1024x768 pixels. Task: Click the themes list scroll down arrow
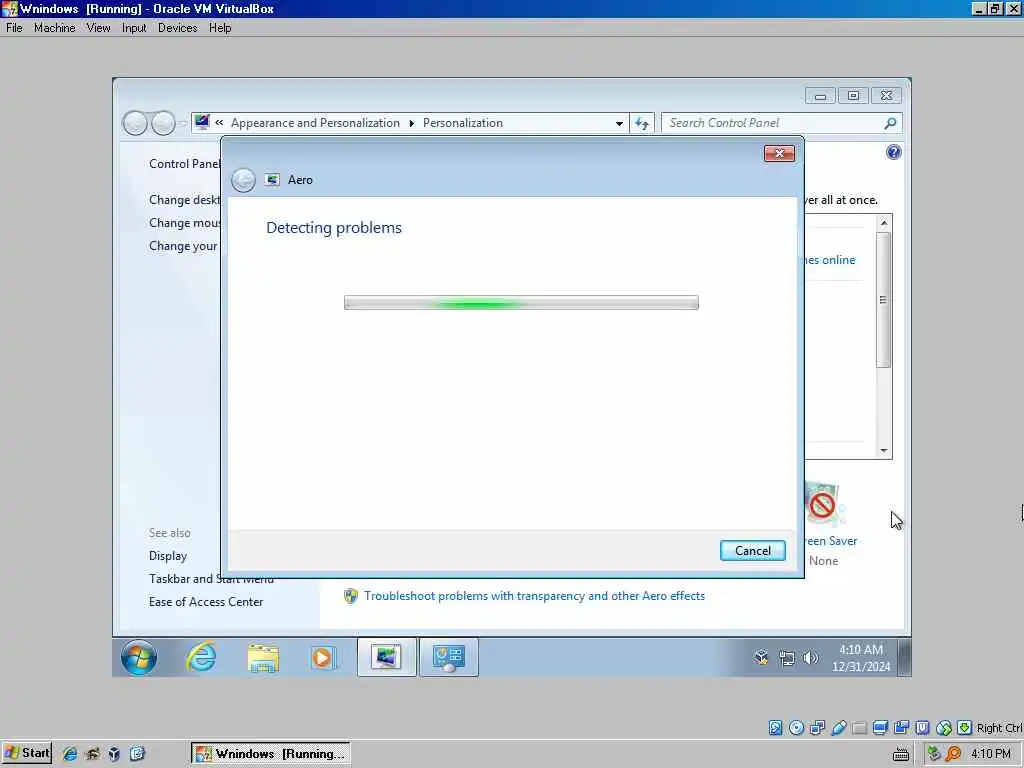point(884,451)
